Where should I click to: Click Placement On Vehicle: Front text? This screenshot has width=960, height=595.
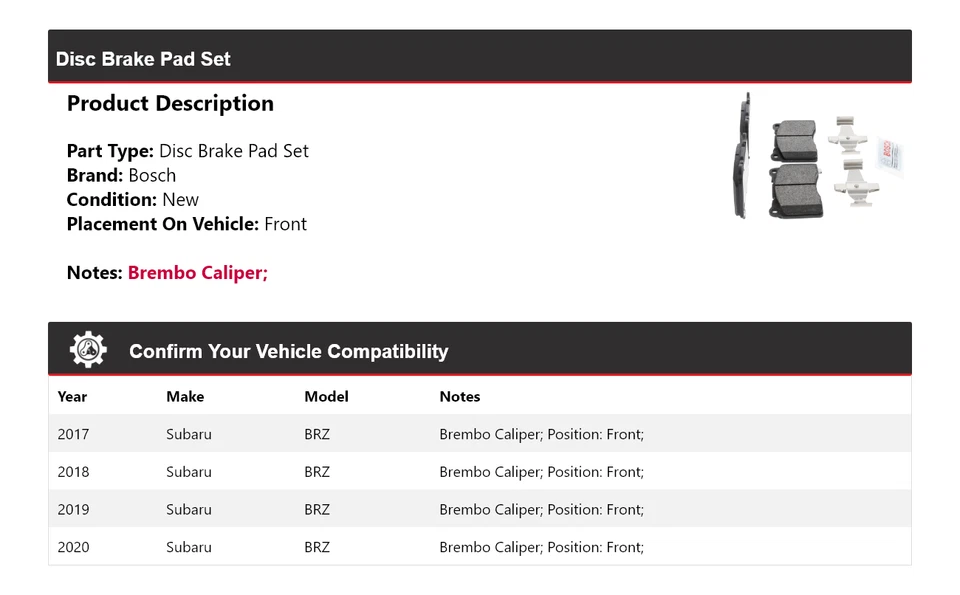pyautogui.click(x=186, y=224)
